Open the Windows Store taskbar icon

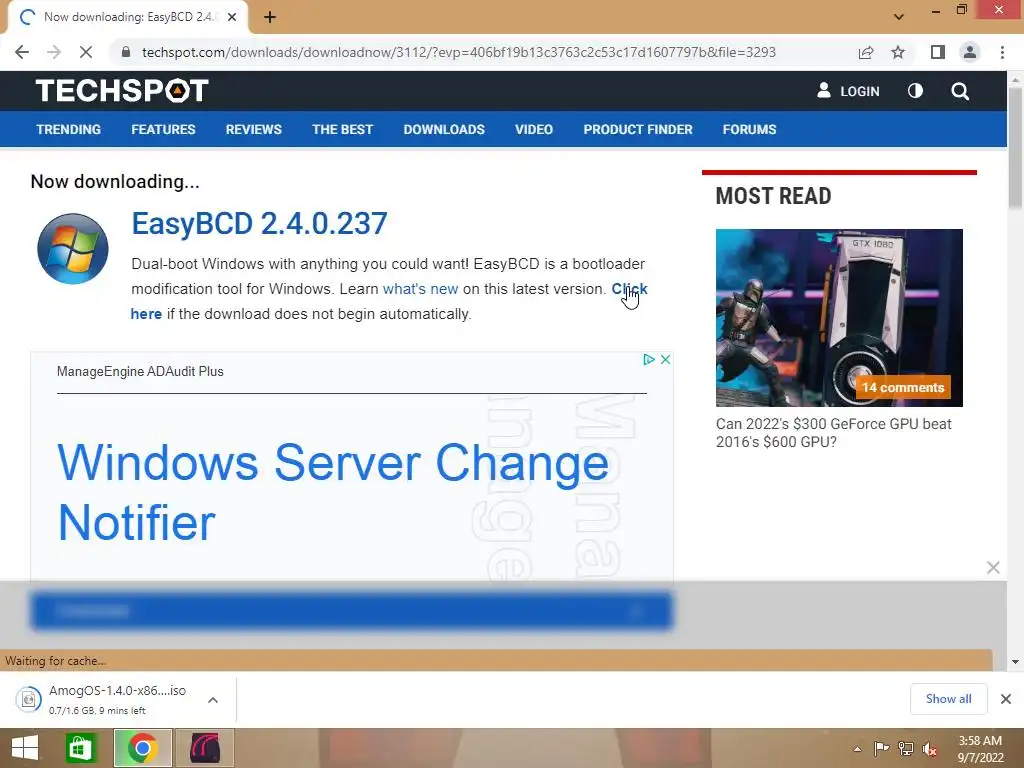(x=81, y=748)
